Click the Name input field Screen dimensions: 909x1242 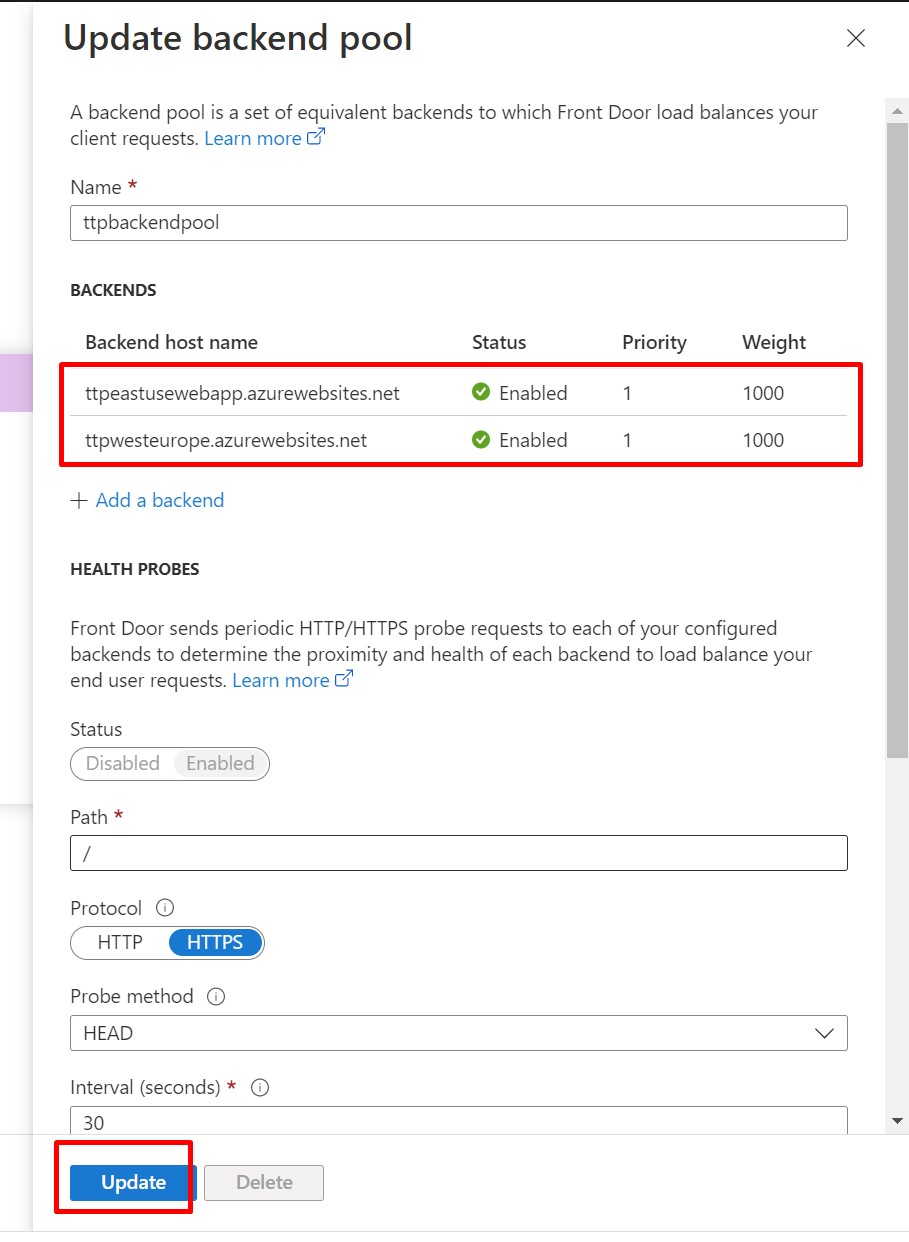[458, 223]
